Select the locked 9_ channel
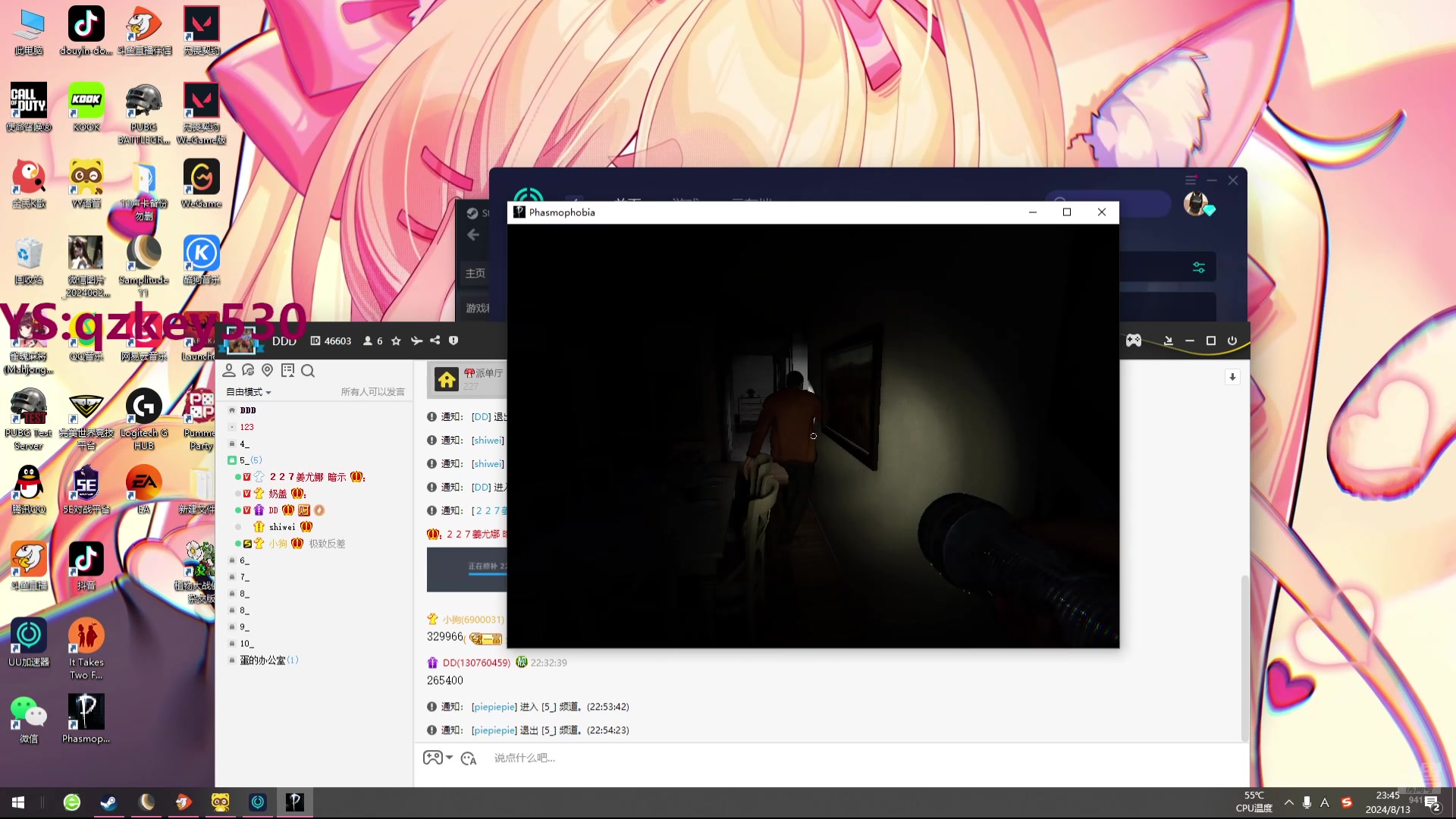 click(x=244, y=627)
